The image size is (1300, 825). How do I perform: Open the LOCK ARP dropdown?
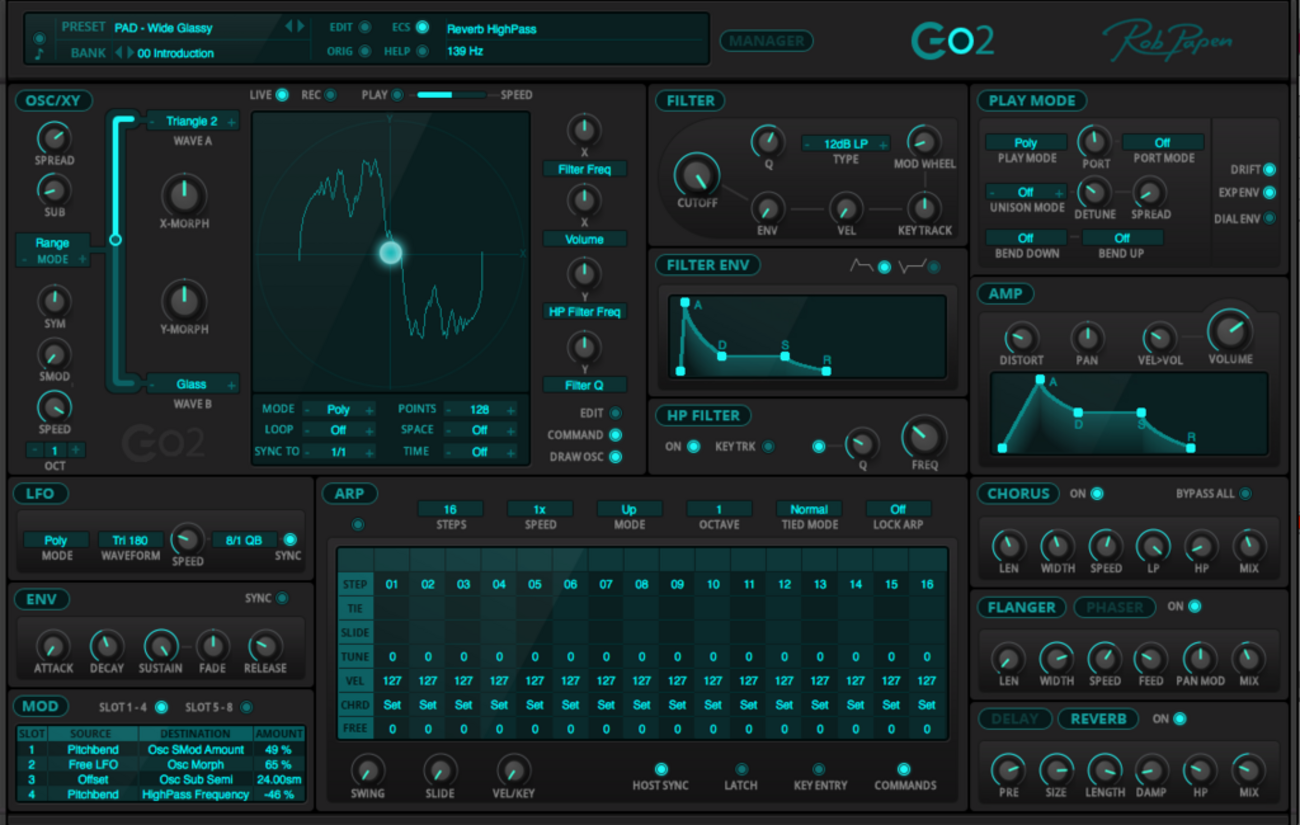point(898,509)
